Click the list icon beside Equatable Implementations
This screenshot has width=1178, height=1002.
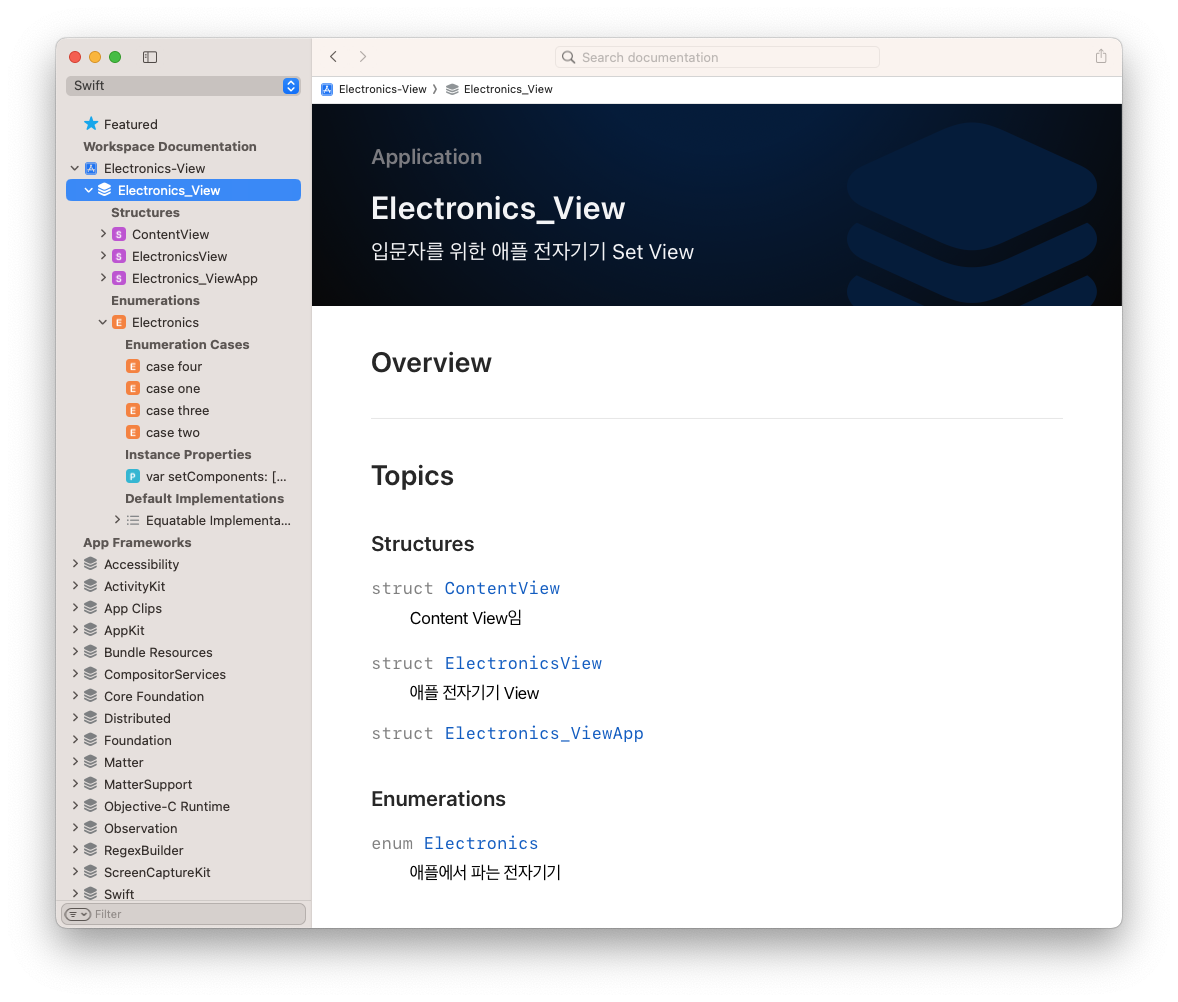[133, 521]
